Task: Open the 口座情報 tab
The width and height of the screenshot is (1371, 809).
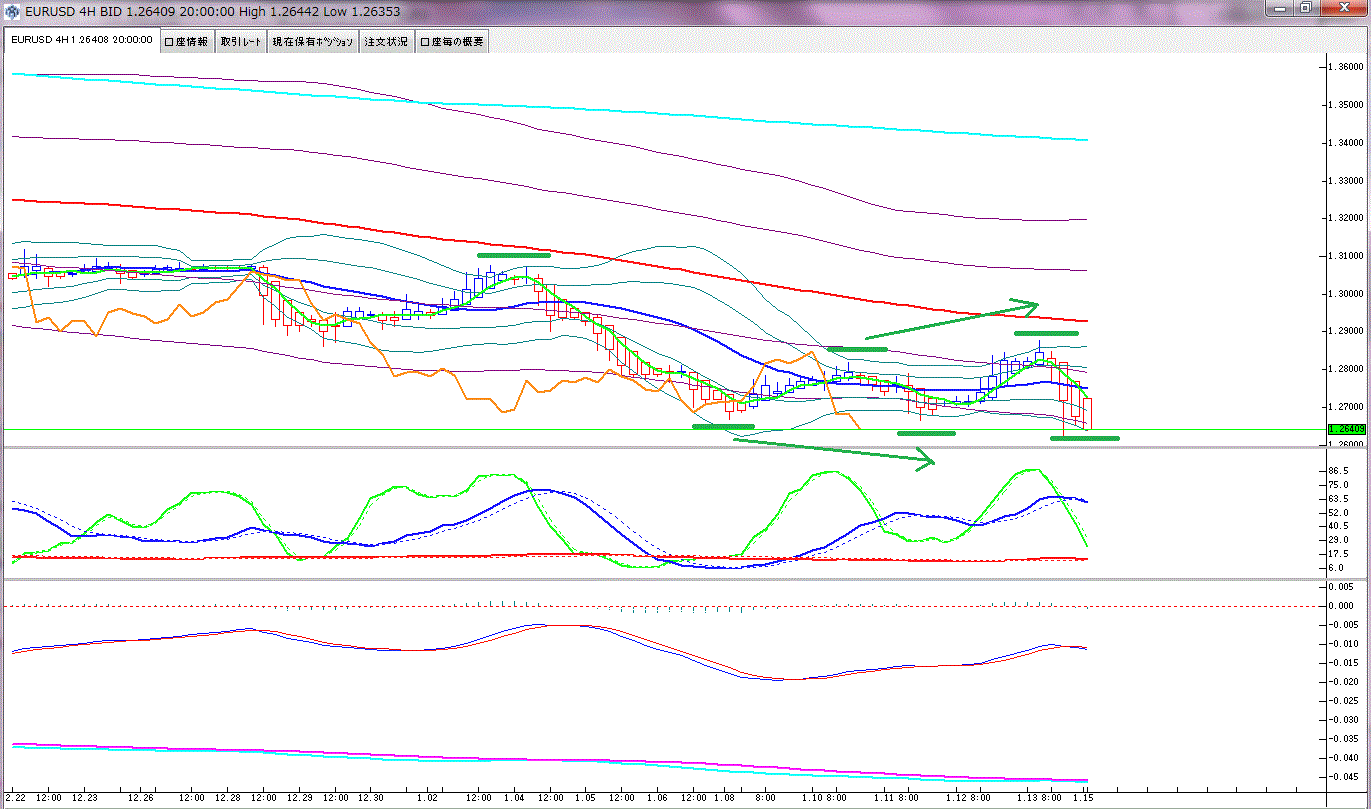Action: tap(186, 41)
